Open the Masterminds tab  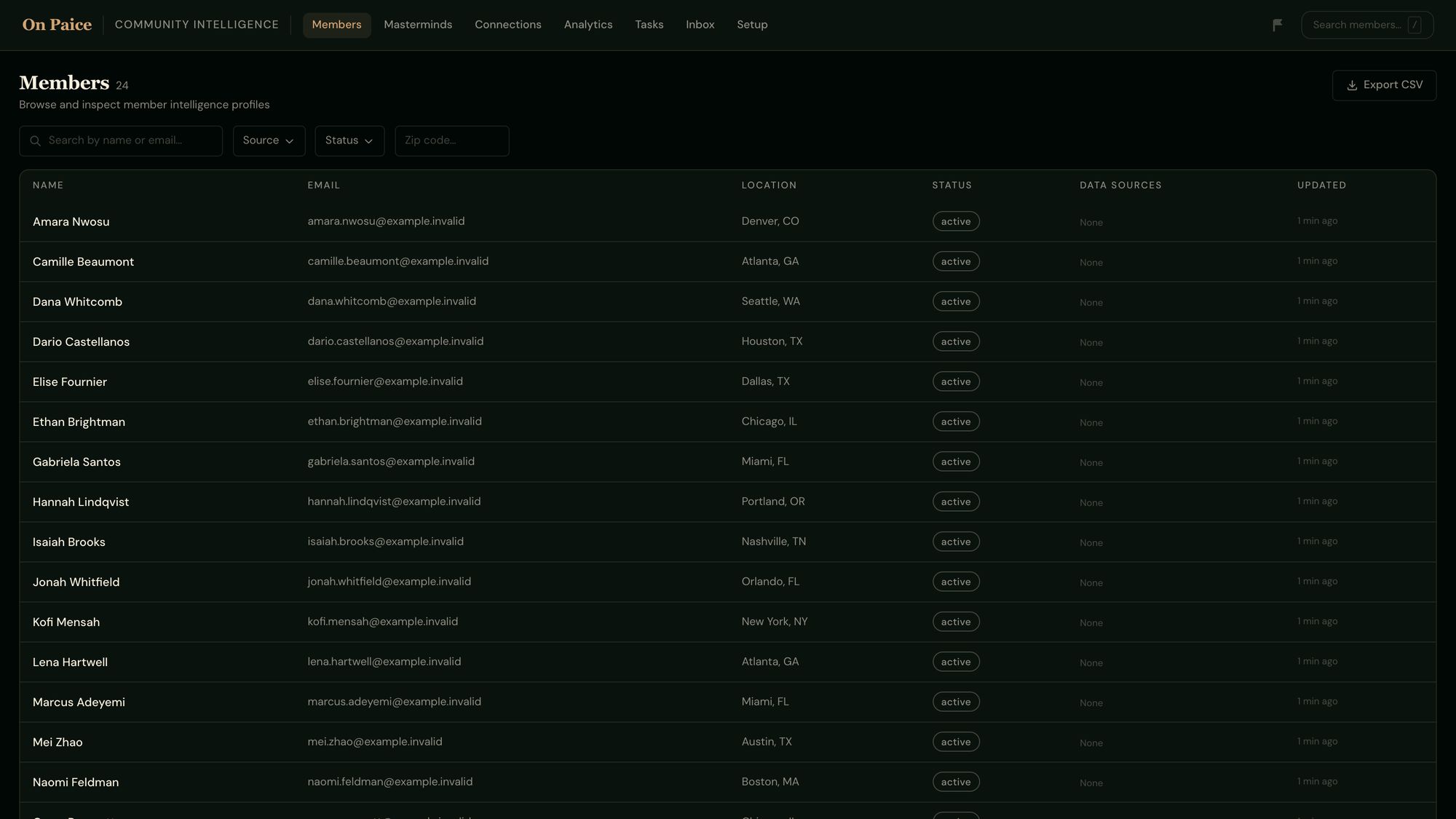point(418,25)
